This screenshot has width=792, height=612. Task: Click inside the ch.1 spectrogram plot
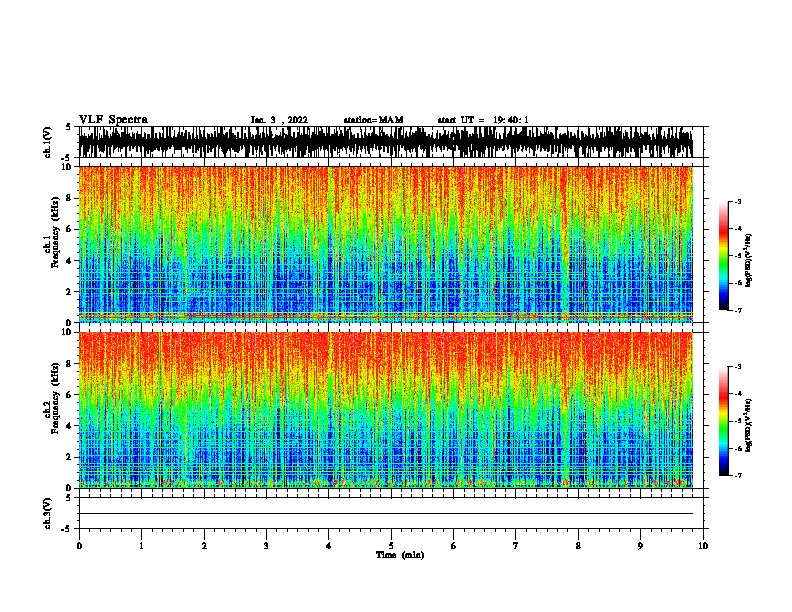(x=385, y=244)
